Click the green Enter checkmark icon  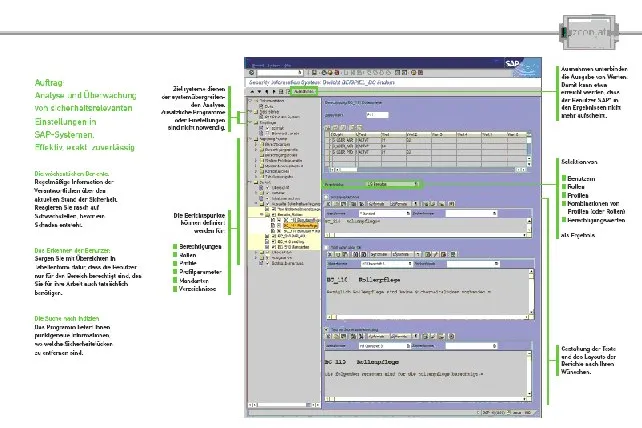[251, 72]
